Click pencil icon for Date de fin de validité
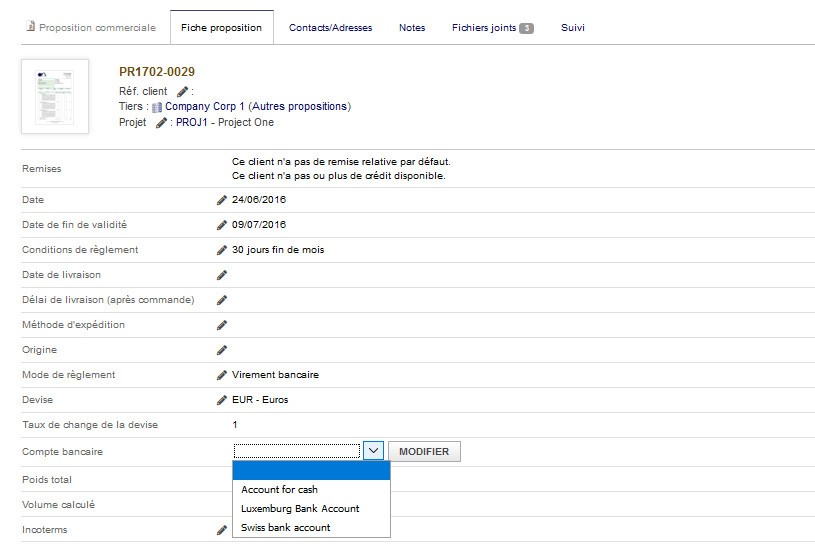The image size is (815, 549). (222, 225)
